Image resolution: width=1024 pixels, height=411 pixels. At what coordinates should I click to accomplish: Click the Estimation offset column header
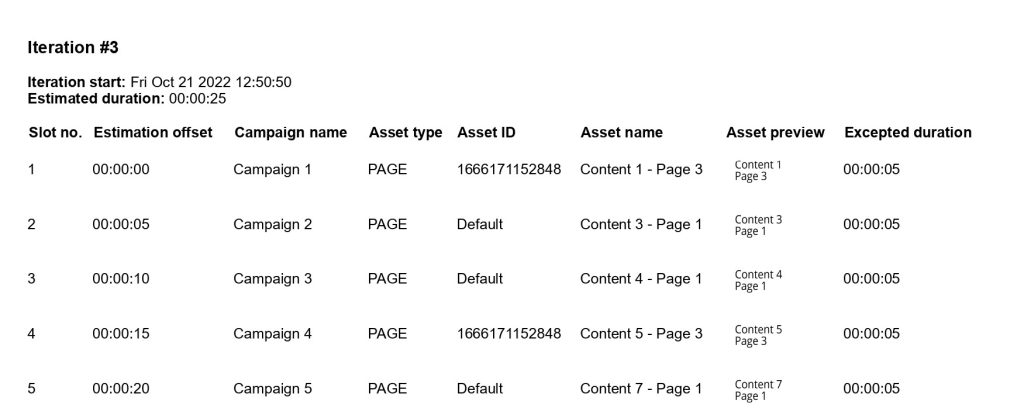153,133
